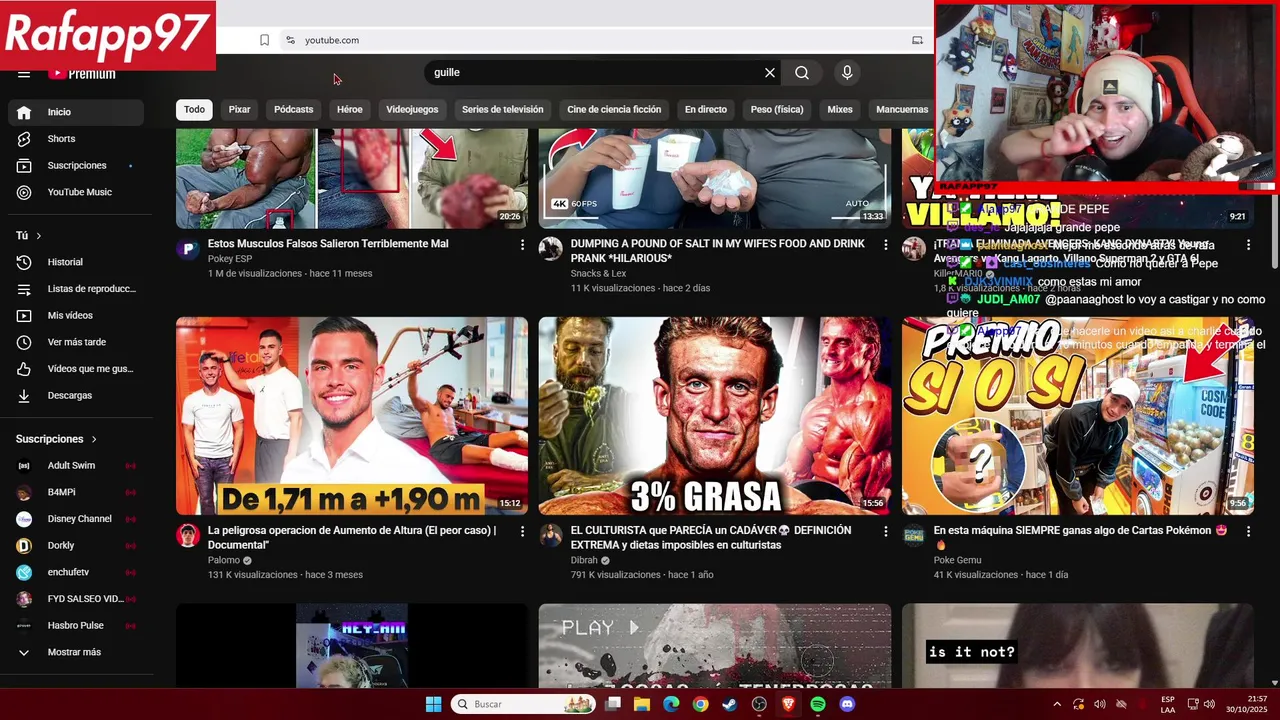Screen dimensions: 1280x720
Task: Open Shorts in the sidebar
Action: (76, 139)
